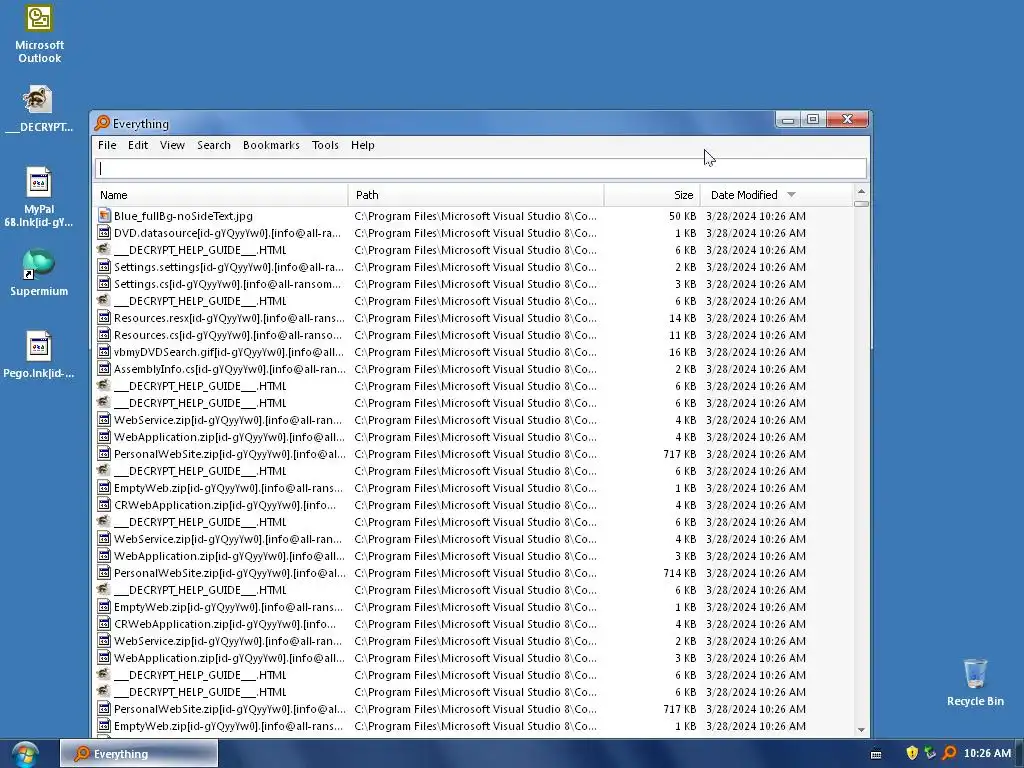Viewport: 1024px width, 768px height.
Task: Select the Pego.lnk desktop icon
Action: coord(39,355)
